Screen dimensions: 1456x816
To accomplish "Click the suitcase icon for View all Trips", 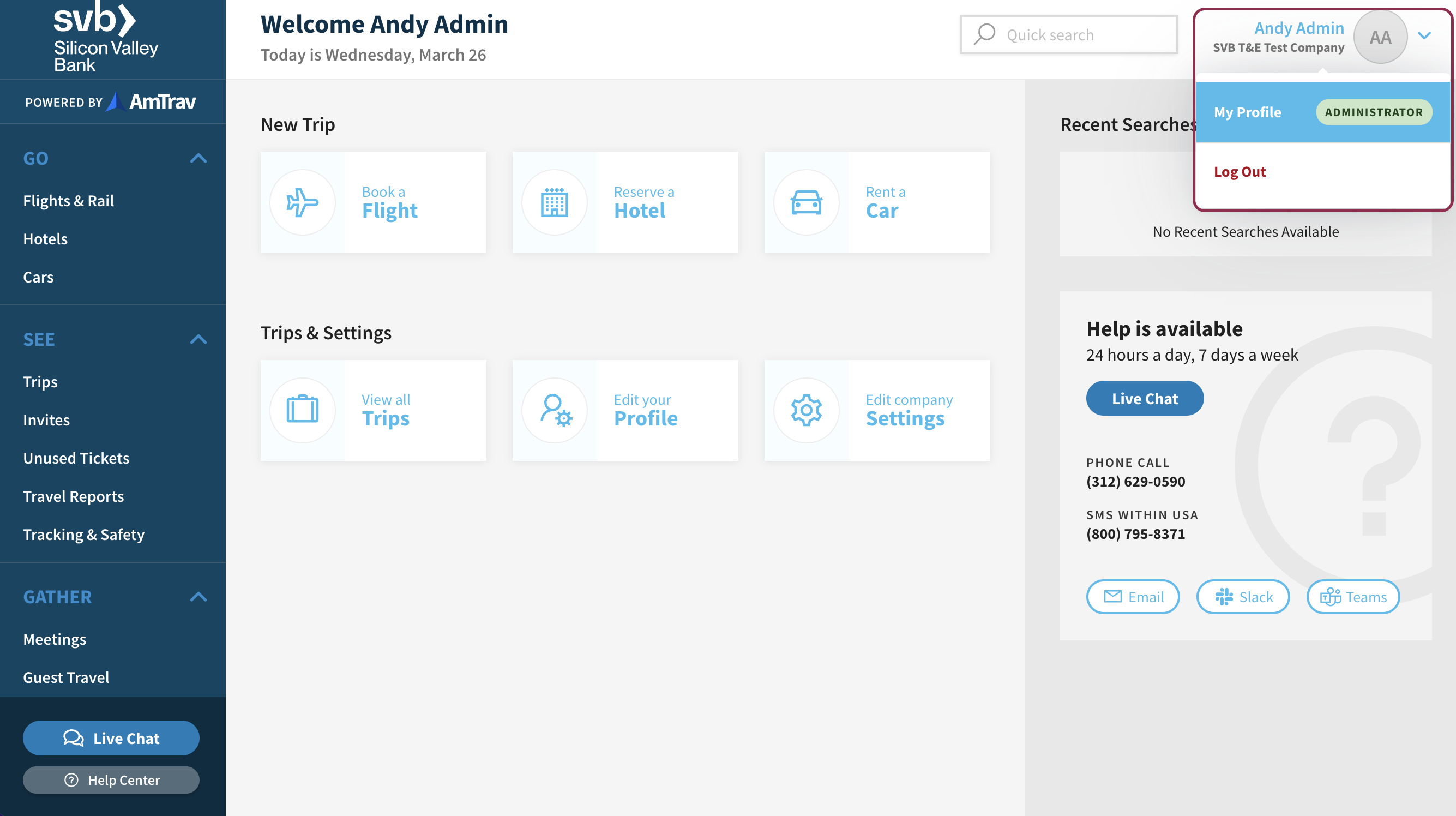I will coord(303,410).
